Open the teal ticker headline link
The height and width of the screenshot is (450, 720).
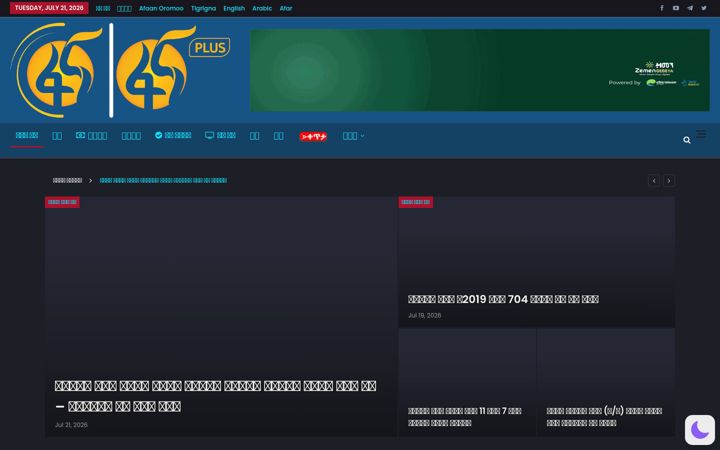[163, 180]
